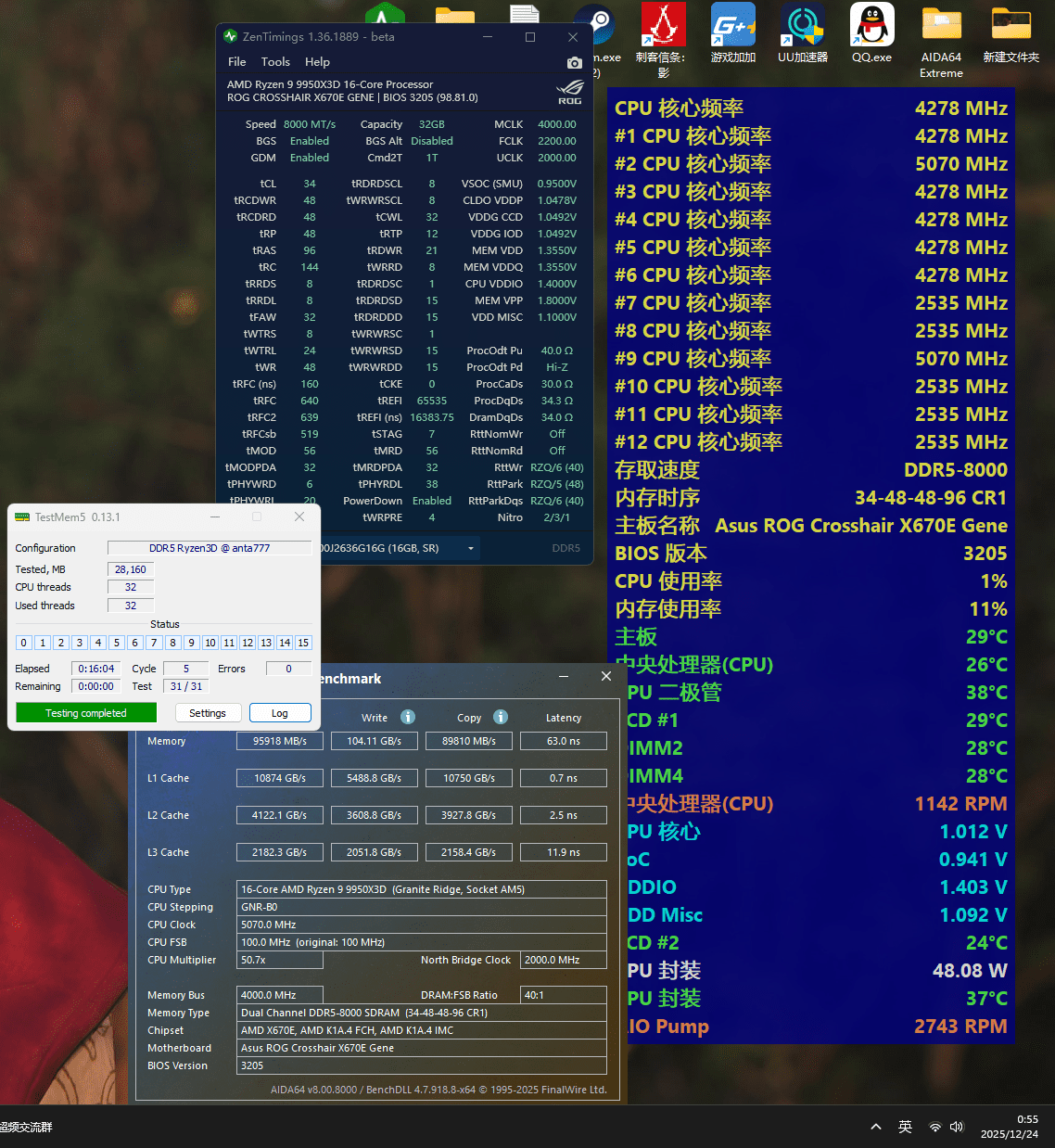Click thread status box 15 in TestMem5
The height and width of the screenshot is (1148, 1055).
tap(303, 643)
